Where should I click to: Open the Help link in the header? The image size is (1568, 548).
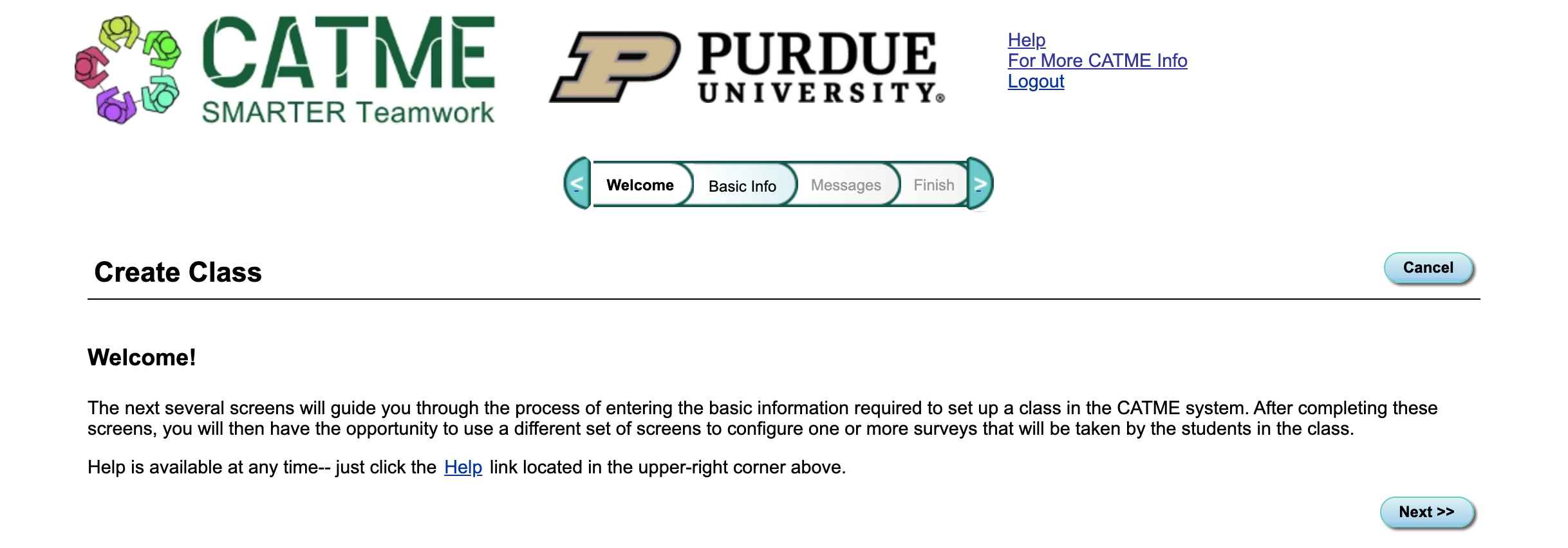click(1026, 40)
